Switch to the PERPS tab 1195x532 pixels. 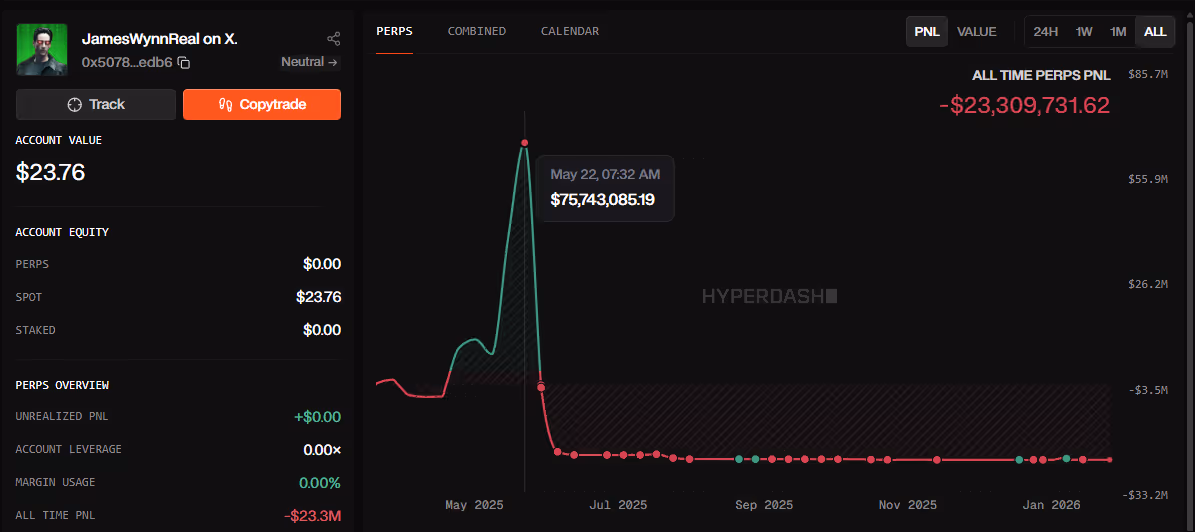click(394, 31)
